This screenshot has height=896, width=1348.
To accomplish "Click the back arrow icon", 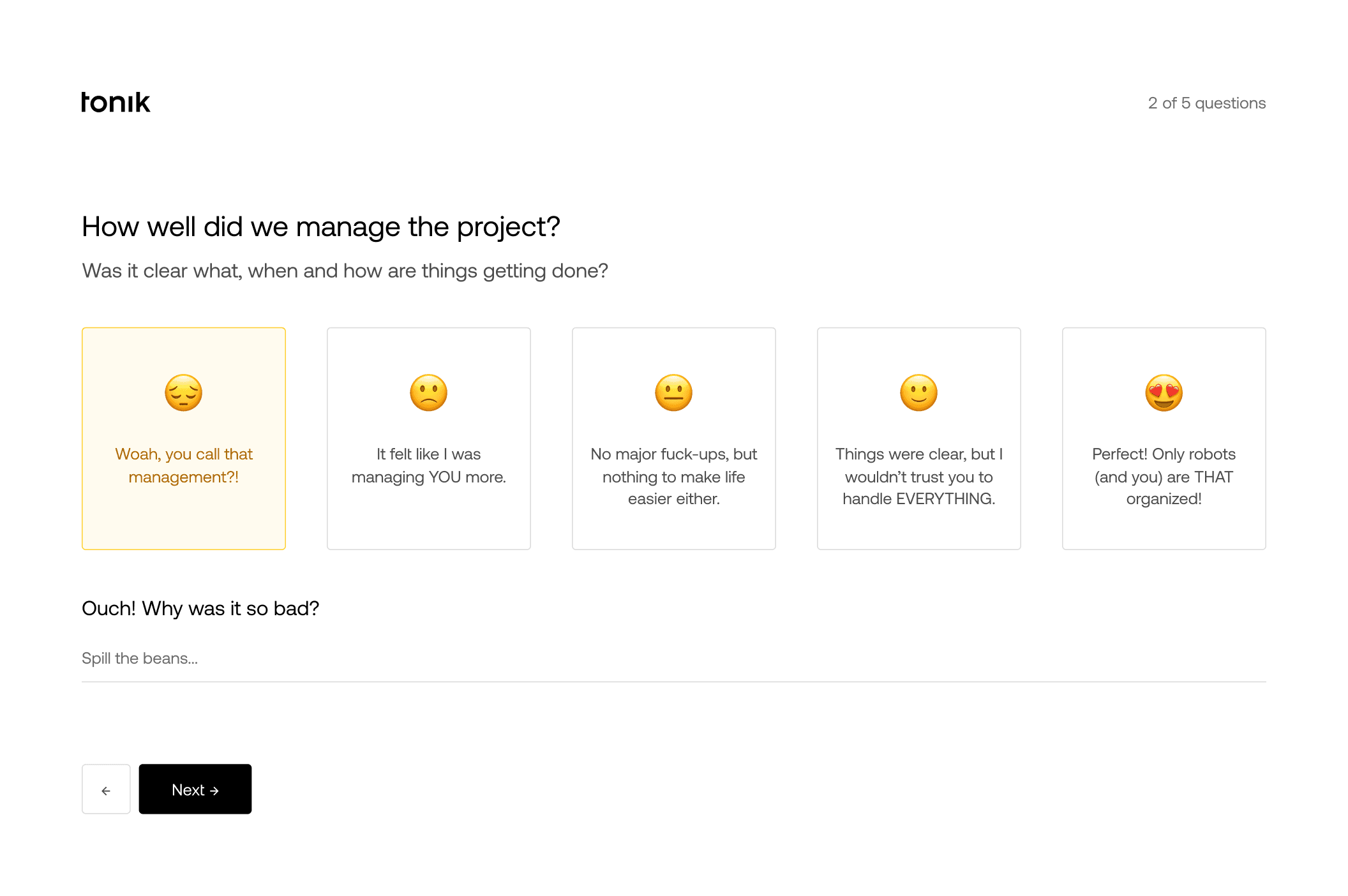I will click(x=106, y=789).
